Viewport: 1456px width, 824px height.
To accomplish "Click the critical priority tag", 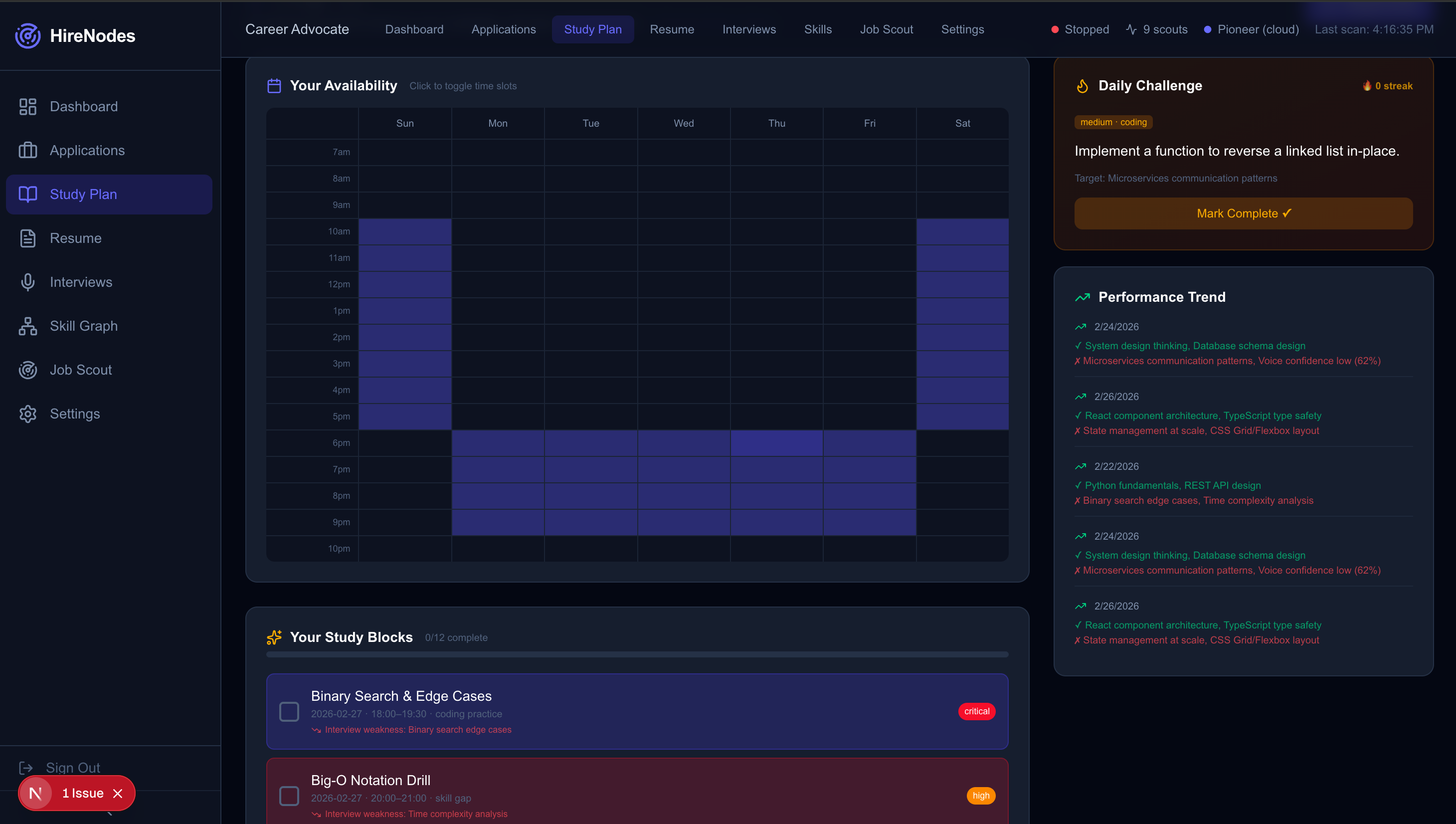I will (976, 711).
